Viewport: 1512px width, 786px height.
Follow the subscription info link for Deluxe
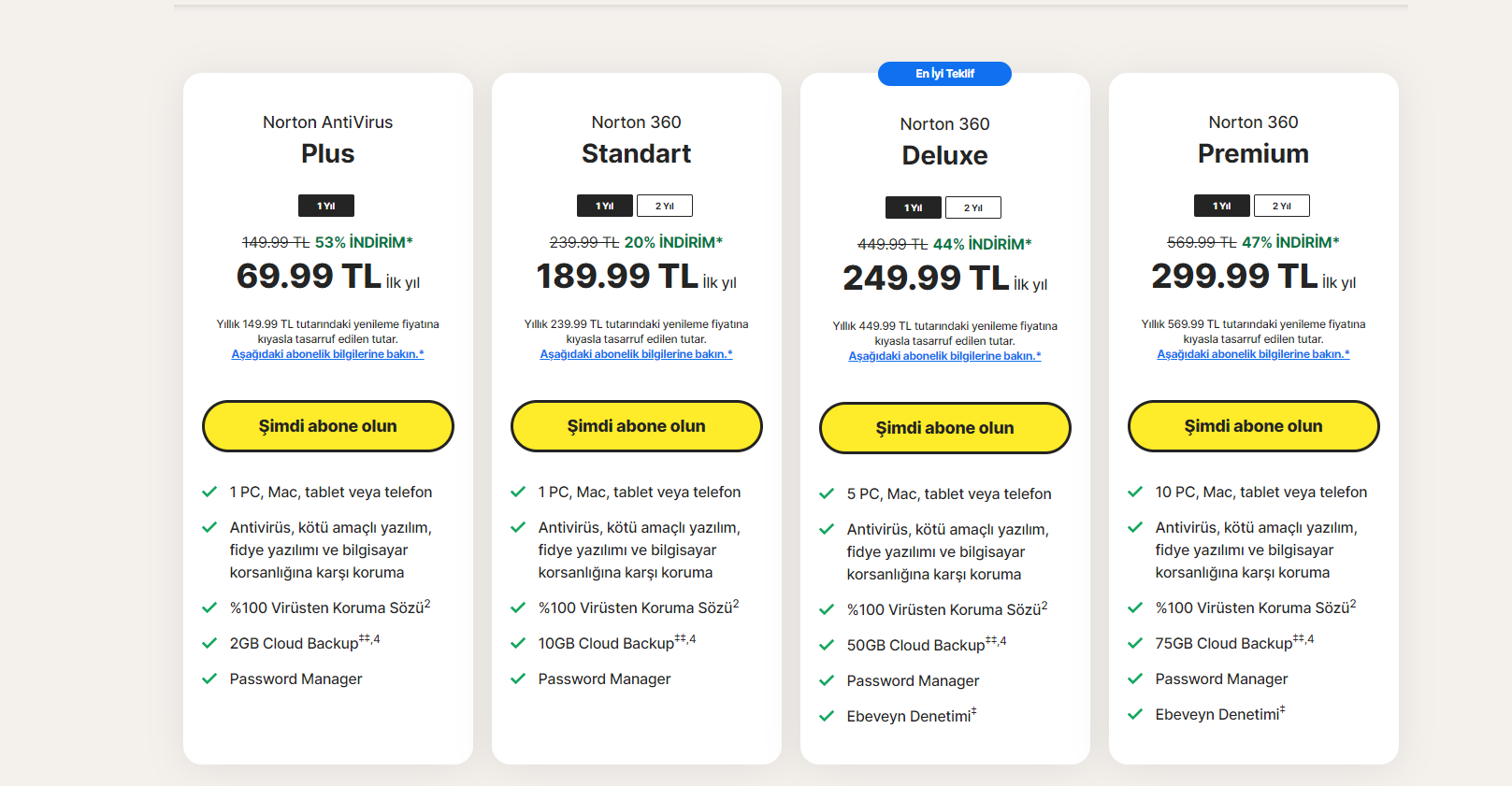point(944,356)
